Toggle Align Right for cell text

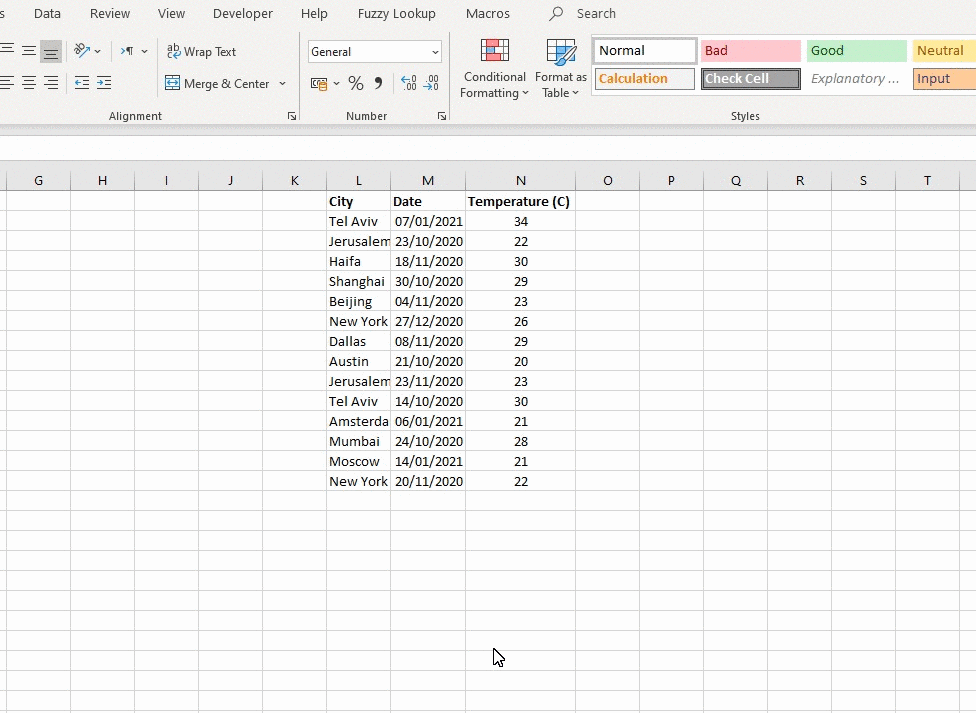pos(51,84)
